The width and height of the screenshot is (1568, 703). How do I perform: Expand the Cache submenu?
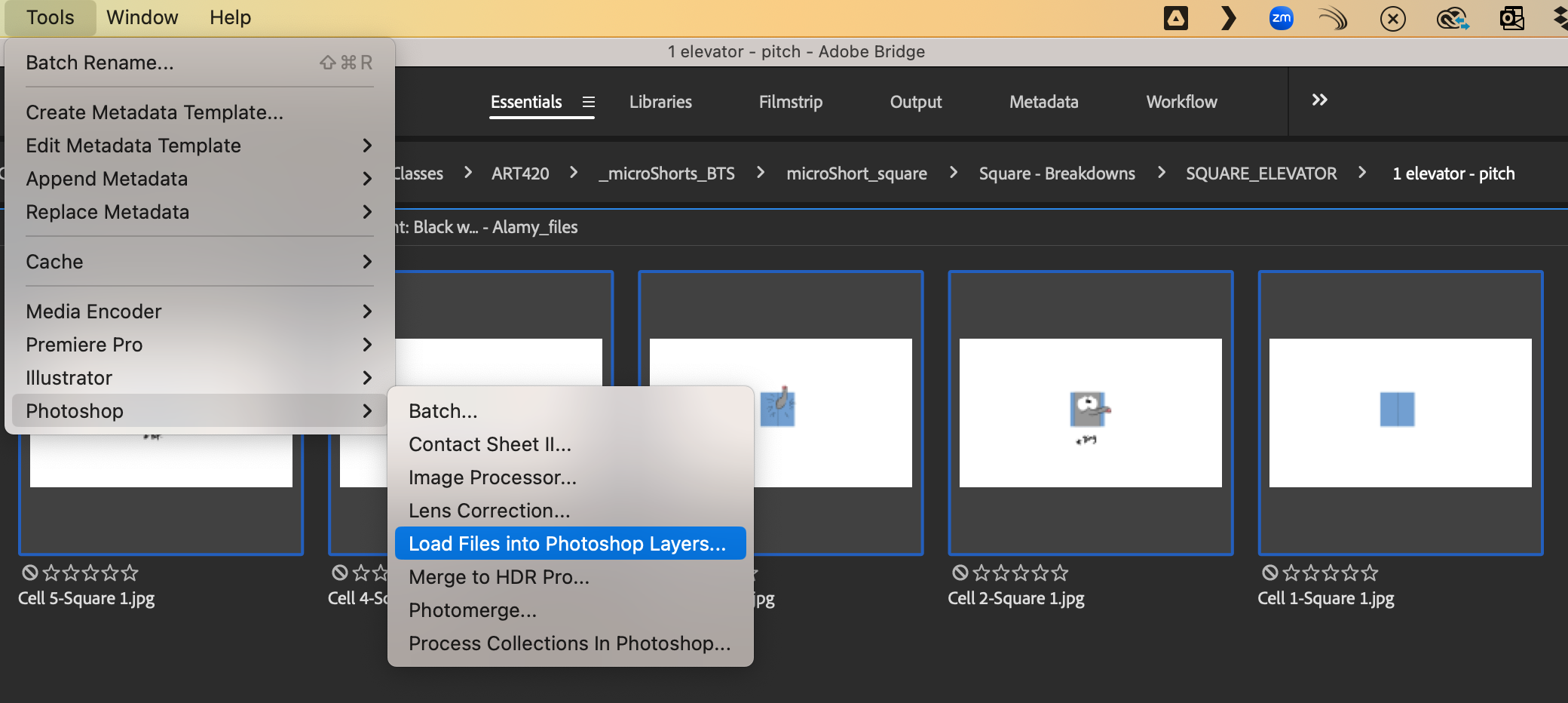click(x=199, y=262)
